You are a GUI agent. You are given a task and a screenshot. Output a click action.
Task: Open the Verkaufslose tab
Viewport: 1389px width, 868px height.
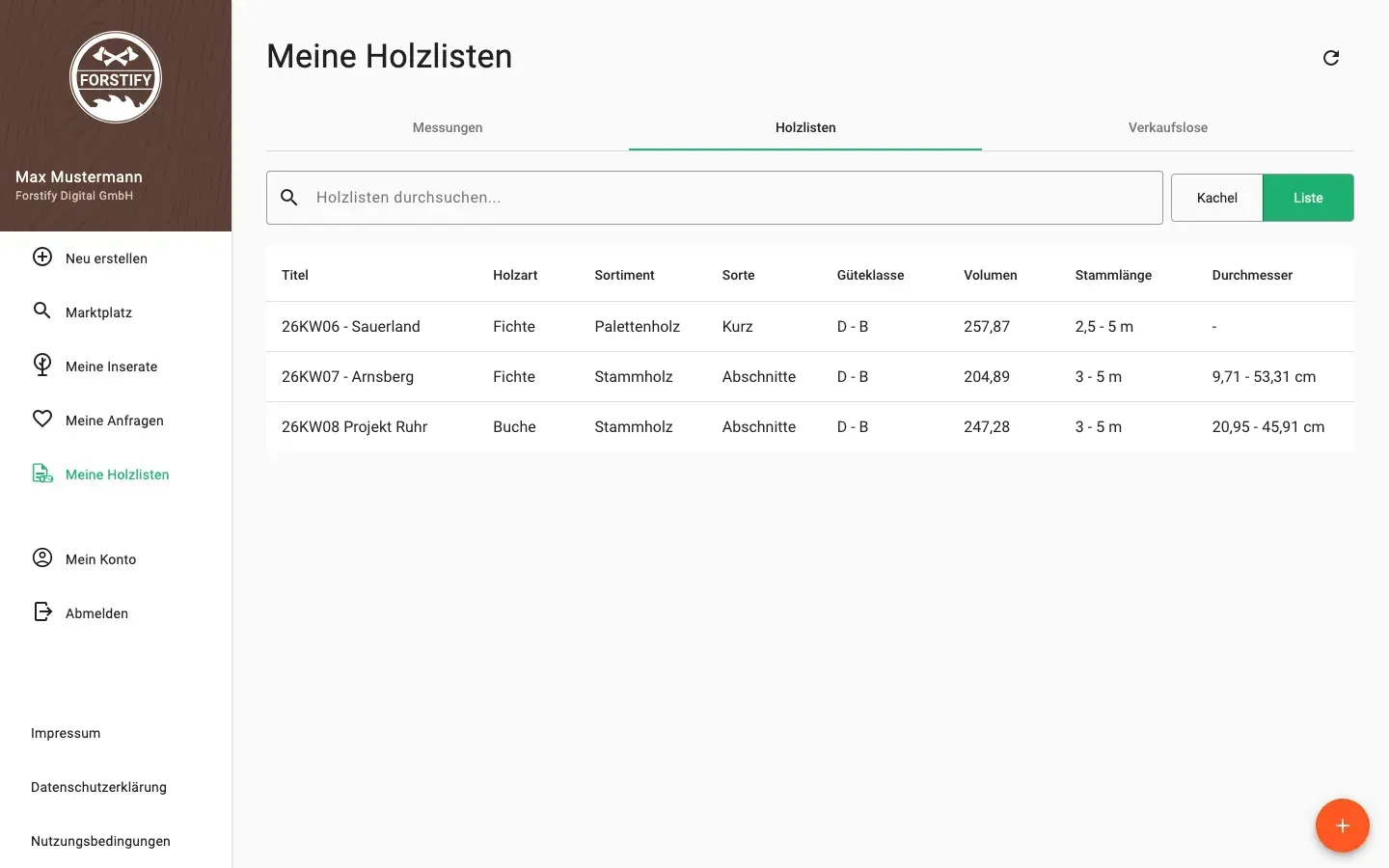coord(1168,127)
